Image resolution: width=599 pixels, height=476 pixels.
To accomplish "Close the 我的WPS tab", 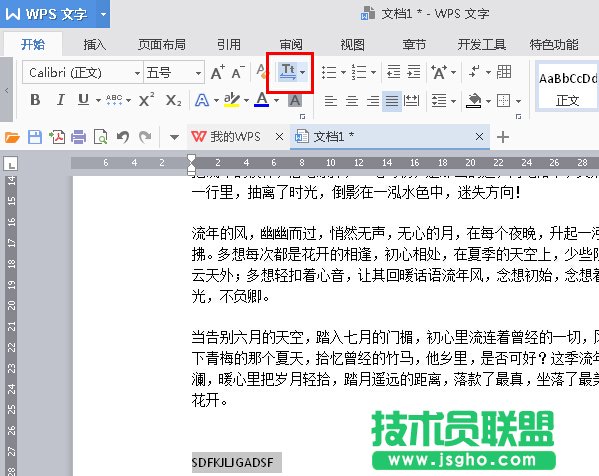I will coord(279,137).
